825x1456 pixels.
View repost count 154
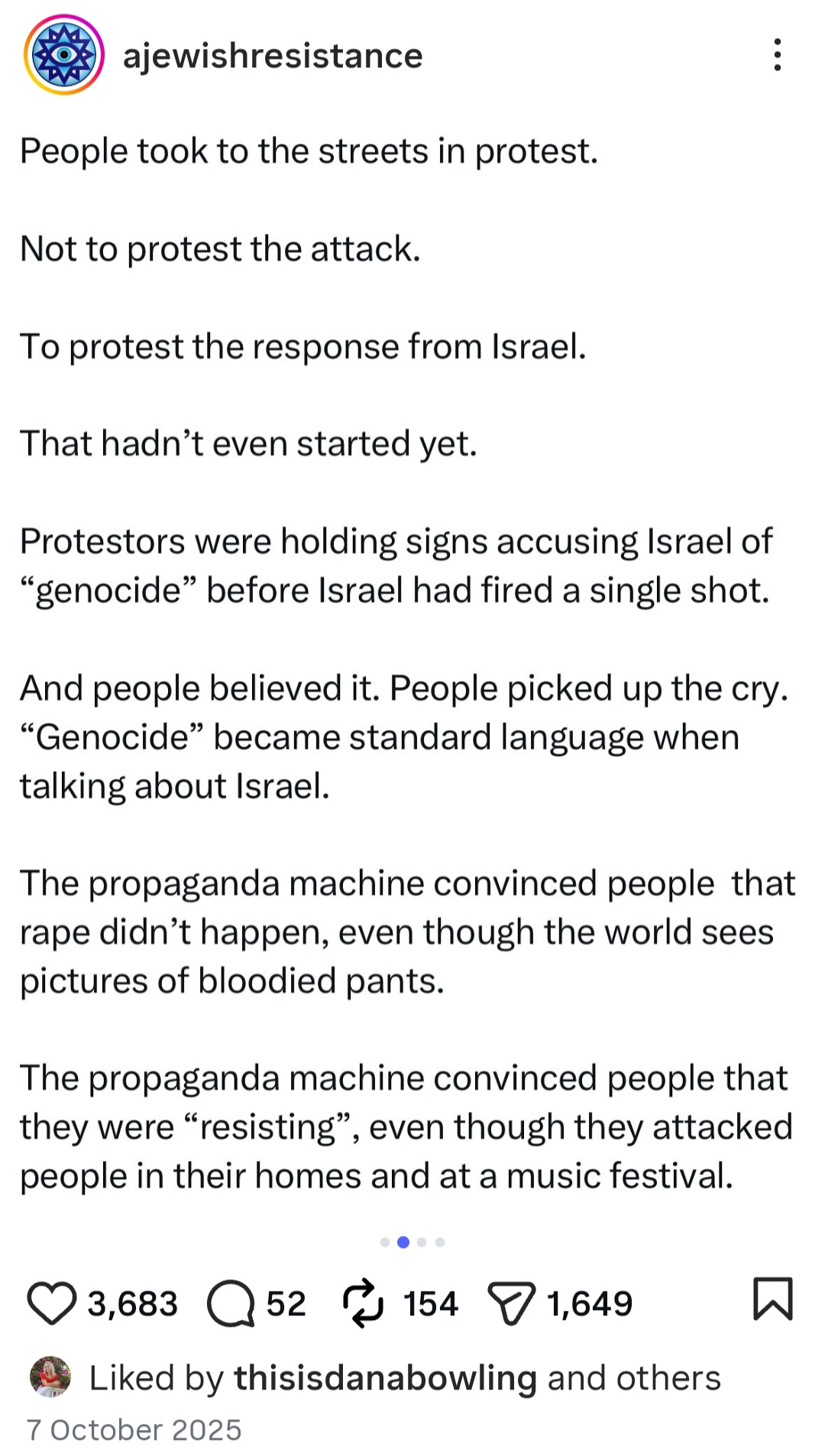tap(431, 1304)
